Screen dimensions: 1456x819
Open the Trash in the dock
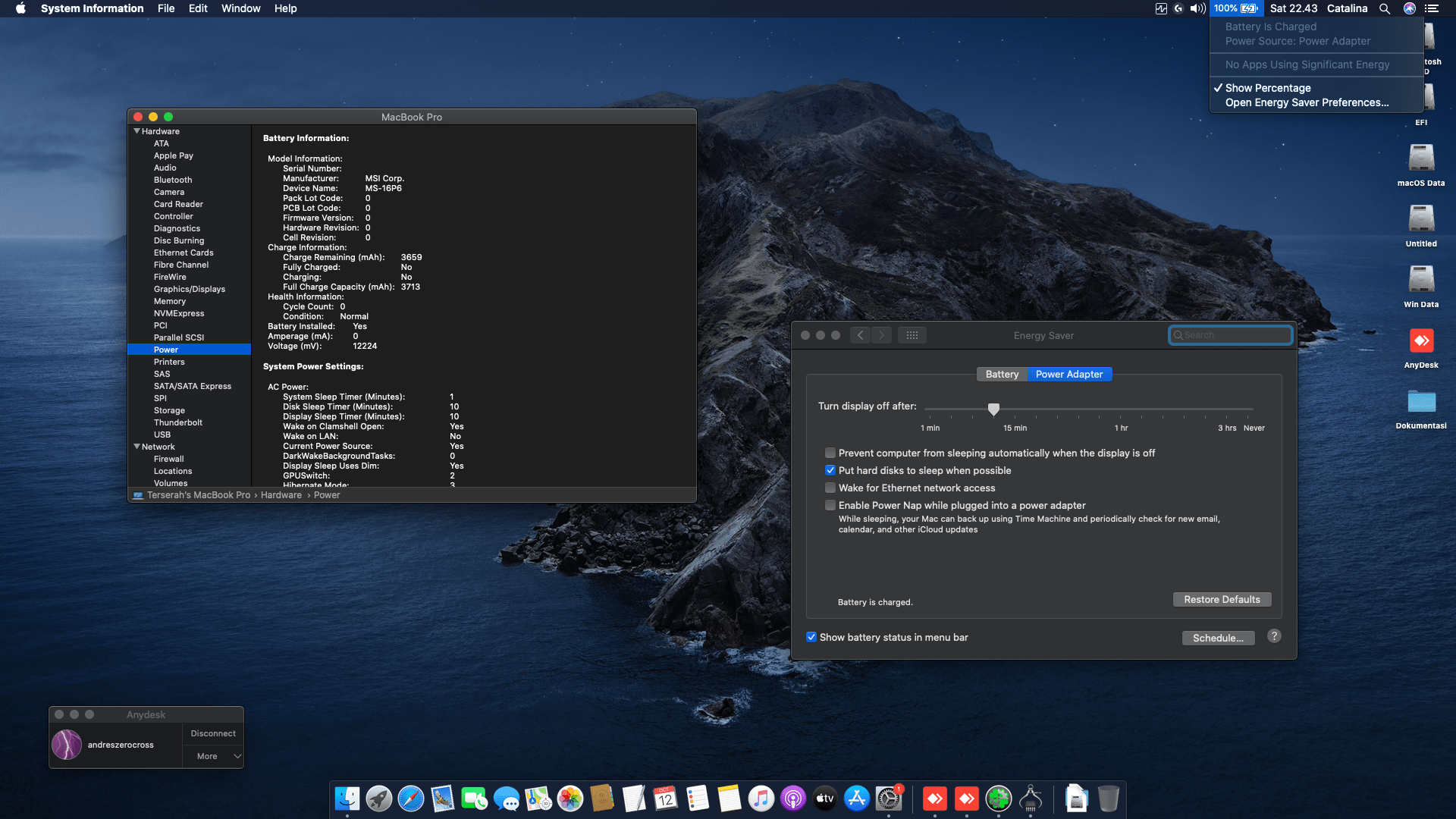pyautogui.click(x=1109, y=799)
